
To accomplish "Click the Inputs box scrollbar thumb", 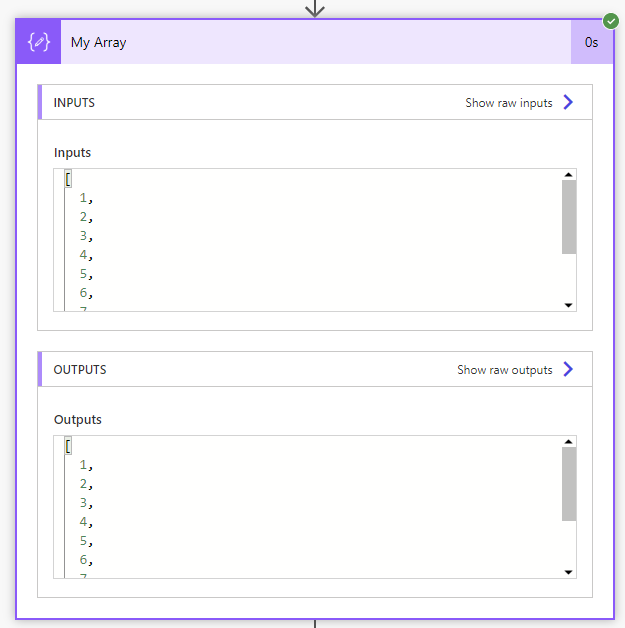I will [569, 217].
